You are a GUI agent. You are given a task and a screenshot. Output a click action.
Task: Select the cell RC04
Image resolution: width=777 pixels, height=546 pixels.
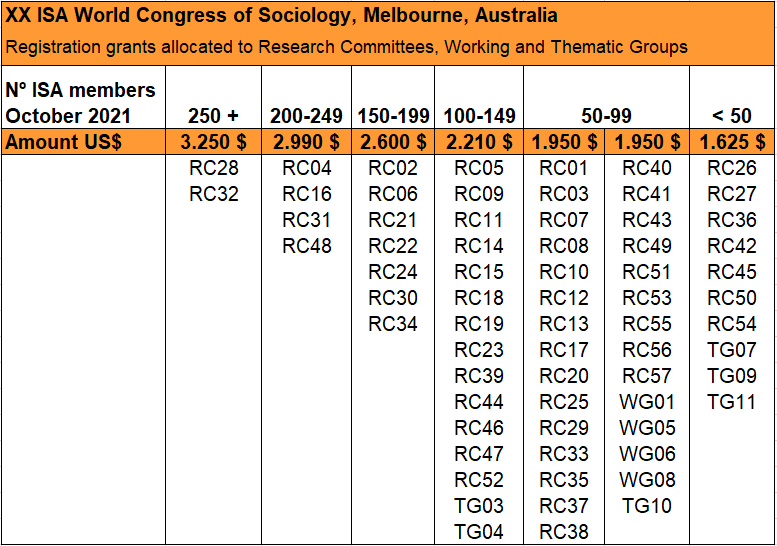306,168
